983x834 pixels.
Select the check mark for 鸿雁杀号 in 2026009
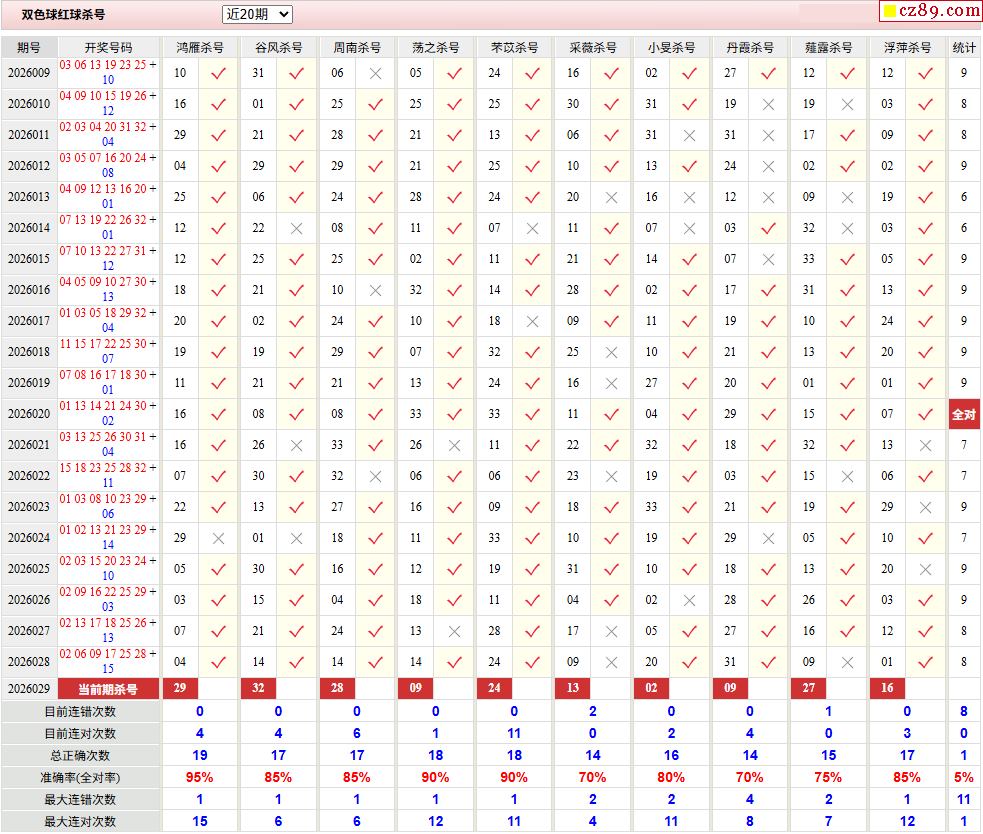(x=218, y=73)
